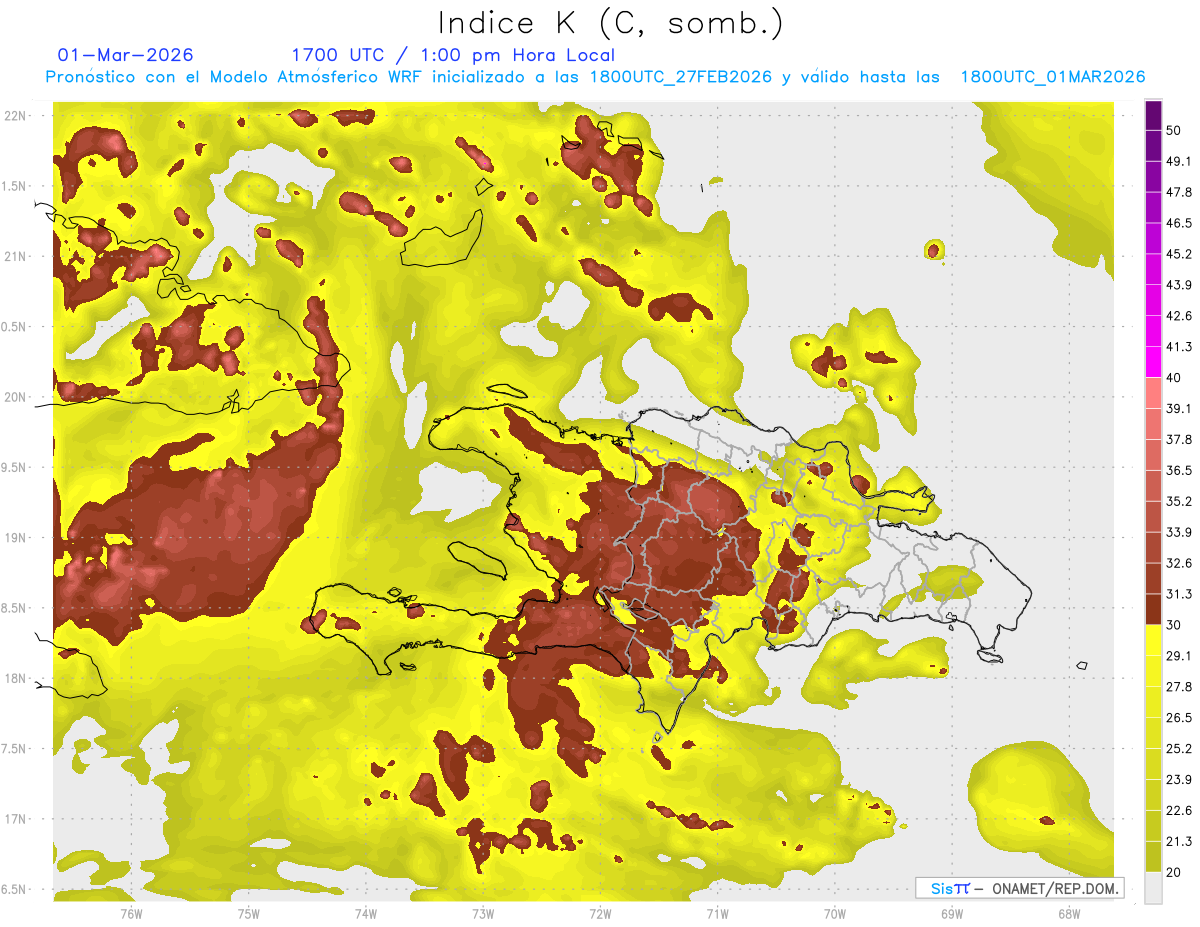Click "1700 UTC / 1:00 pm Hora Local" text
Viewport: 1200px width, 927px height.
click(453, 55)
